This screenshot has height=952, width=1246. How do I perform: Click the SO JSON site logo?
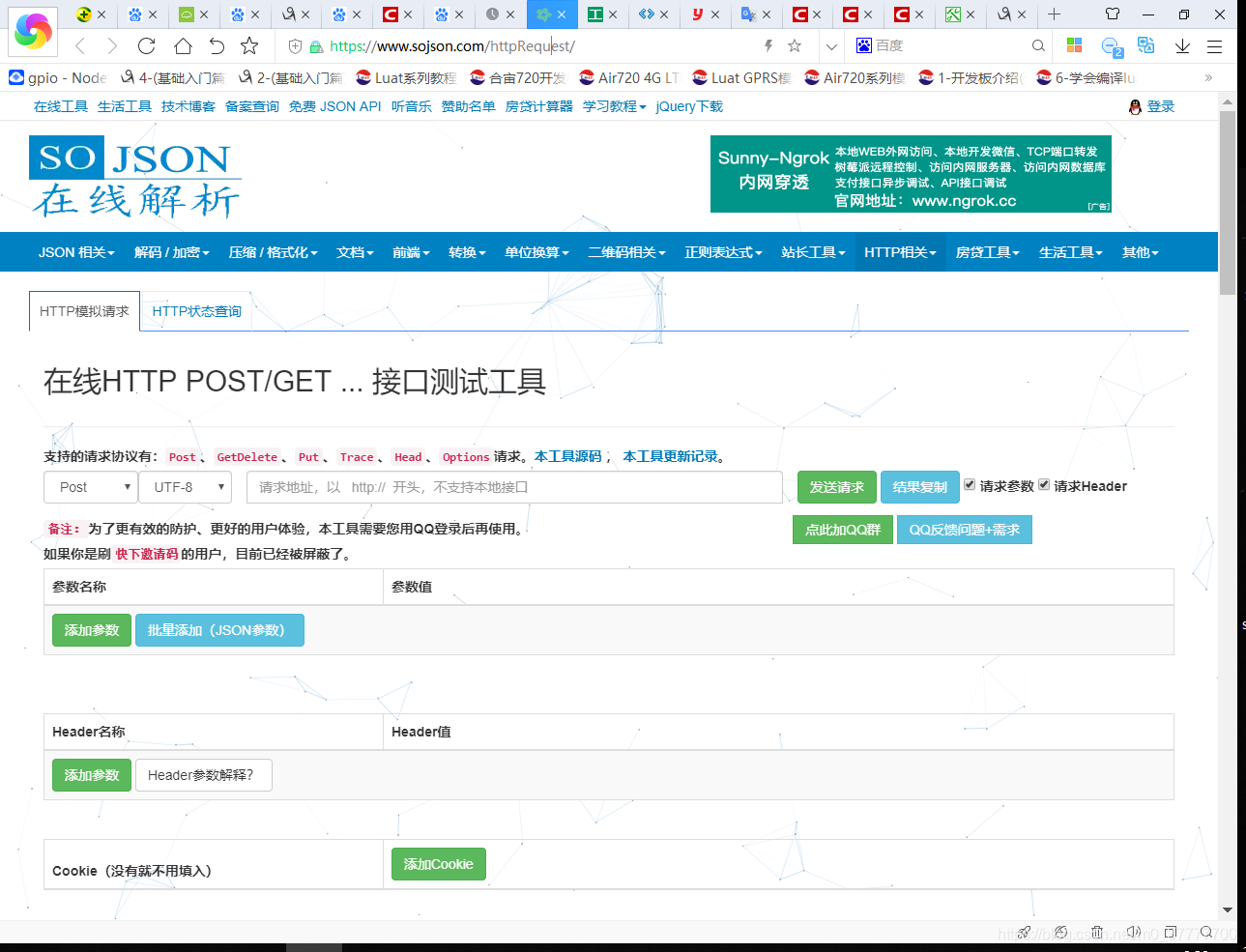point(135,177)
